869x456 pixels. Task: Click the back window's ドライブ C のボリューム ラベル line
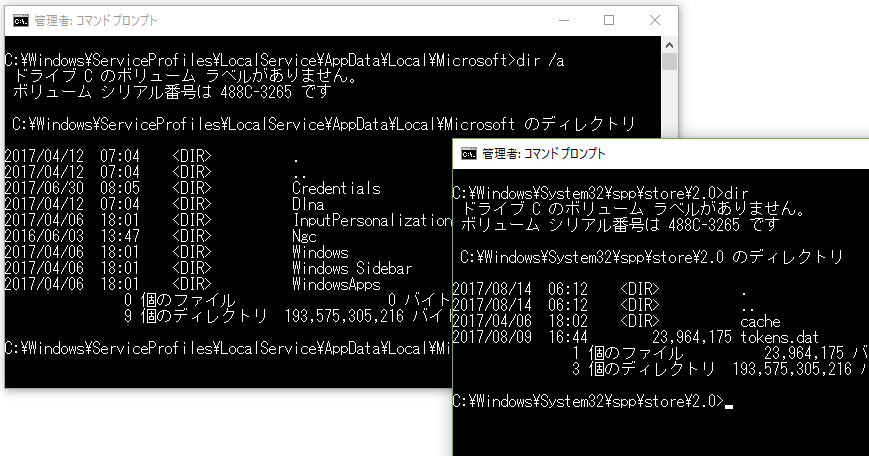(184, 76)
